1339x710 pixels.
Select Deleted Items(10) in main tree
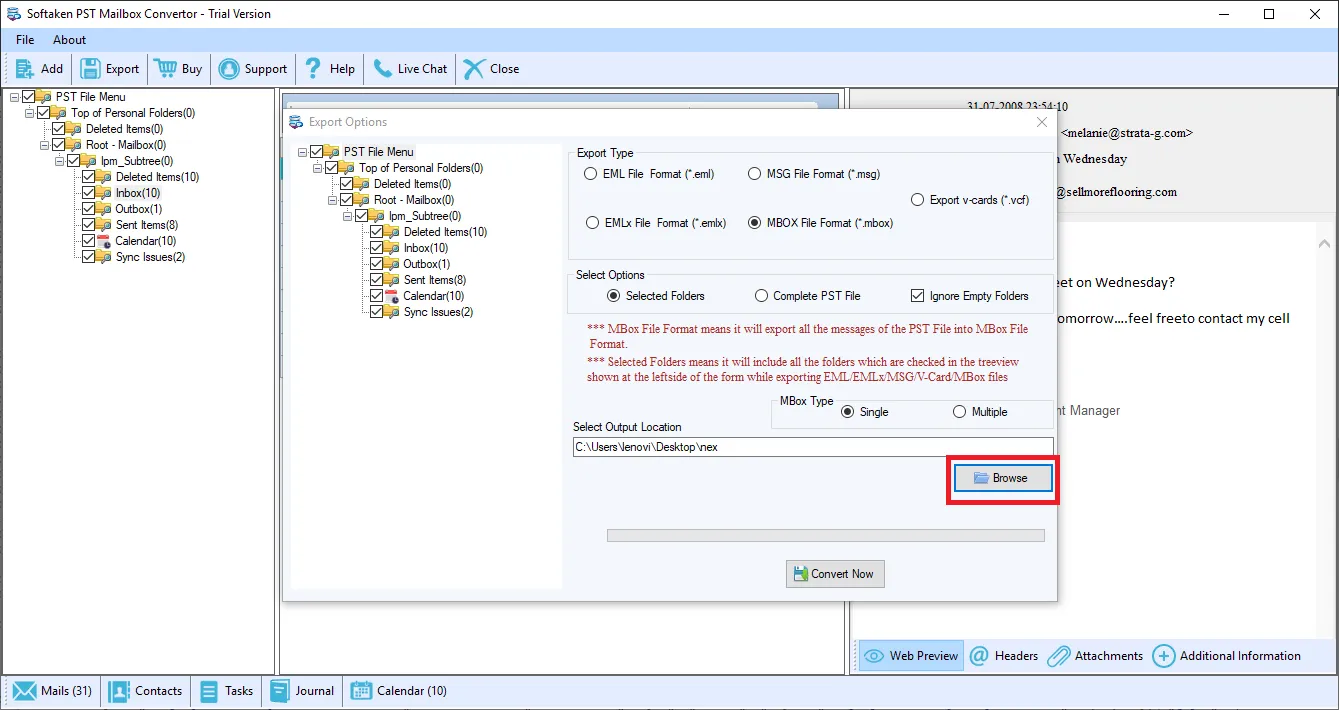click(x=157, y=177)
